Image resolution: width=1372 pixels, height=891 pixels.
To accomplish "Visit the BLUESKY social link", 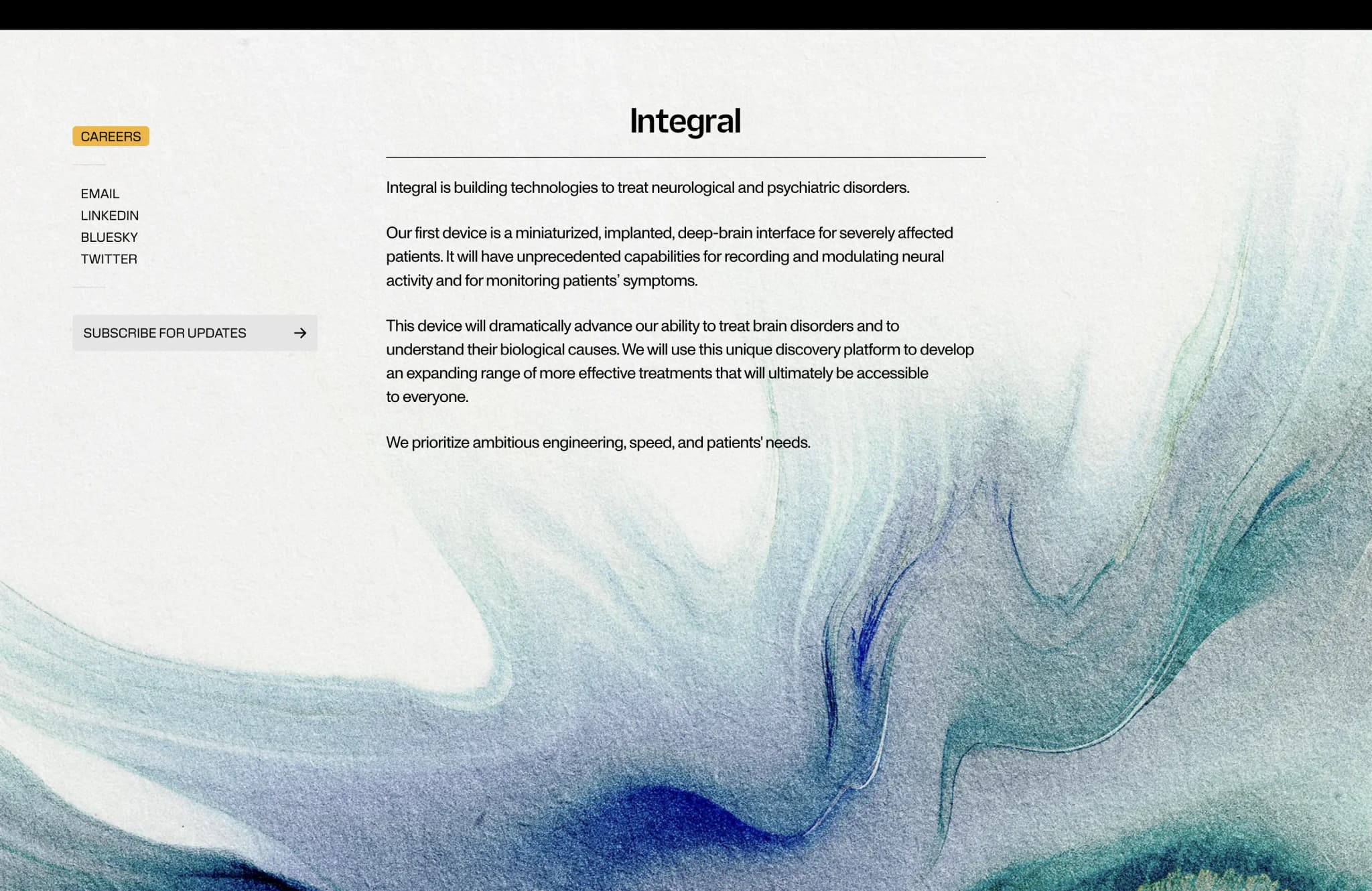I will click(109, 236).
